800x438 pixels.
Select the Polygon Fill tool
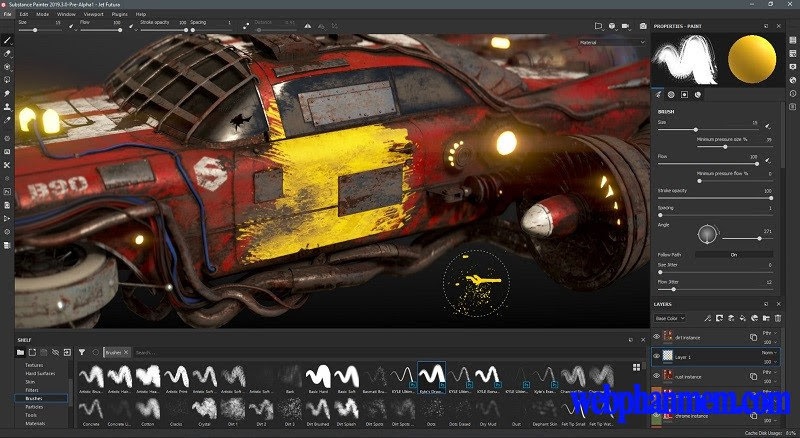(7, 80)
